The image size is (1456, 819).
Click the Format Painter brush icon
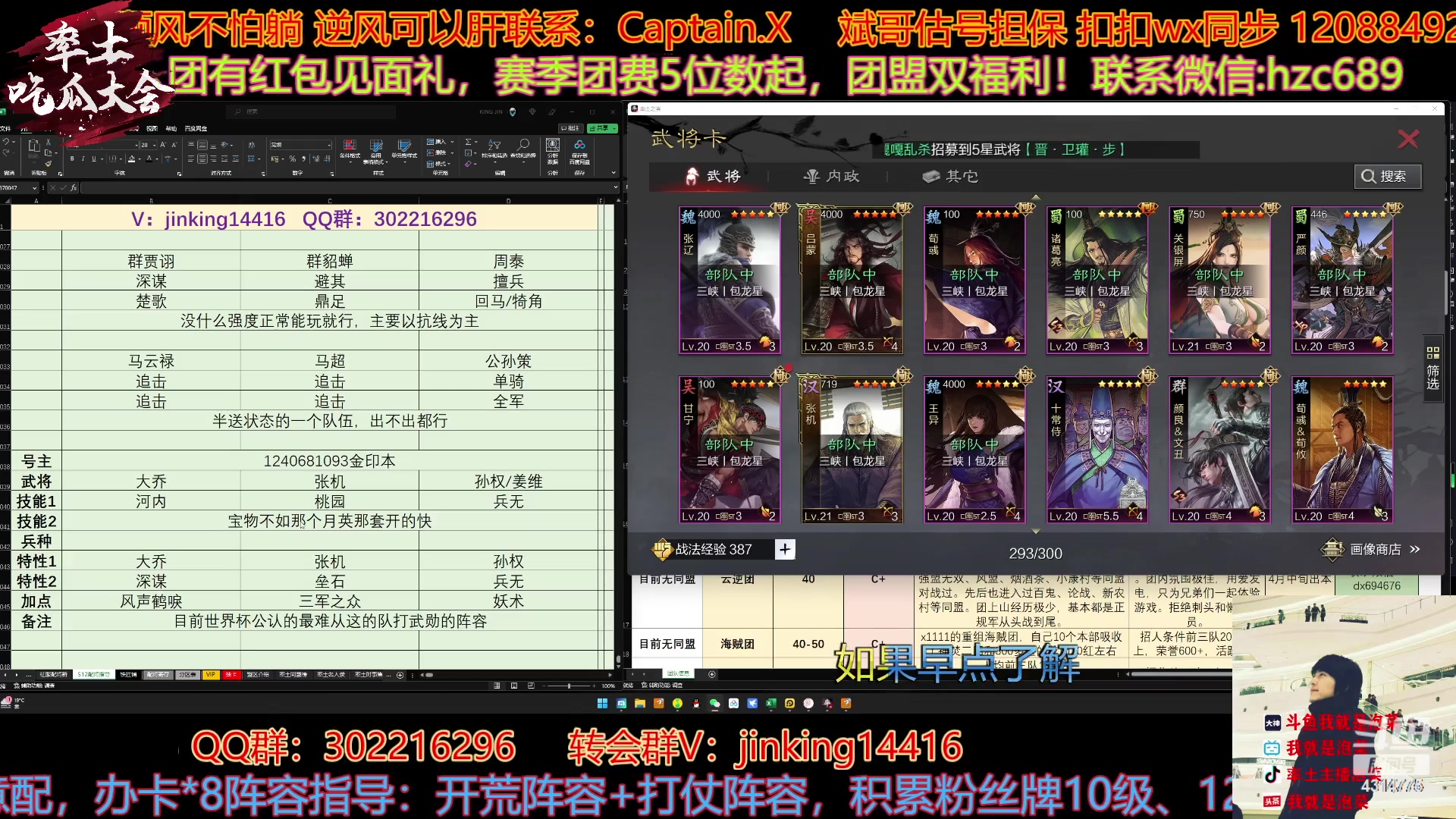[49, 163]
